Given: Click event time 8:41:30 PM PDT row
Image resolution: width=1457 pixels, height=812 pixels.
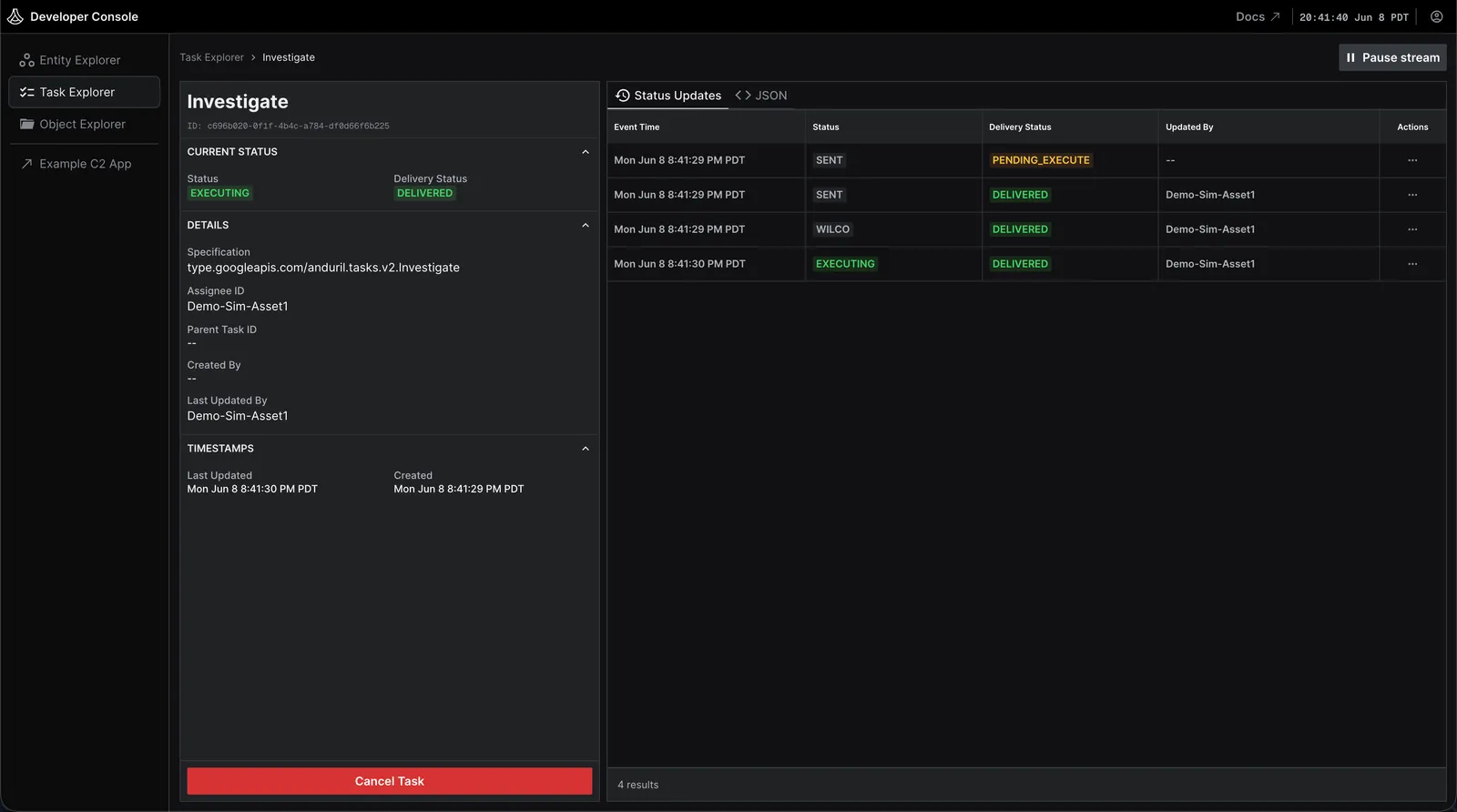Looking at the screenshot, I should pos(679,264).
